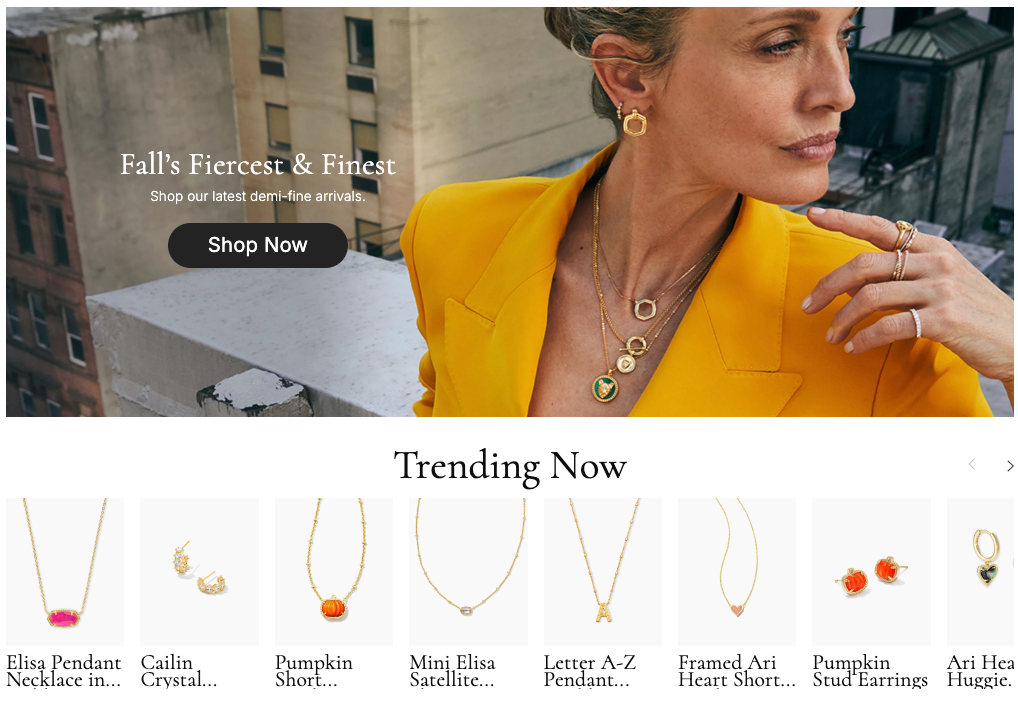This screenshot has width=1018, height=710.
Task: Open the Pumpkin Short necklace product image
Action: 334,572
